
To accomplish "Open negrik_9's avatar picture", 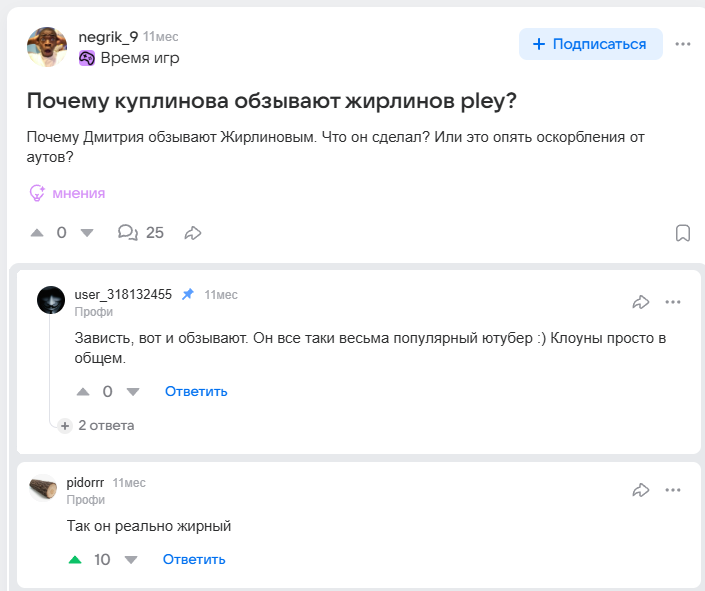I will click(46, 46).
